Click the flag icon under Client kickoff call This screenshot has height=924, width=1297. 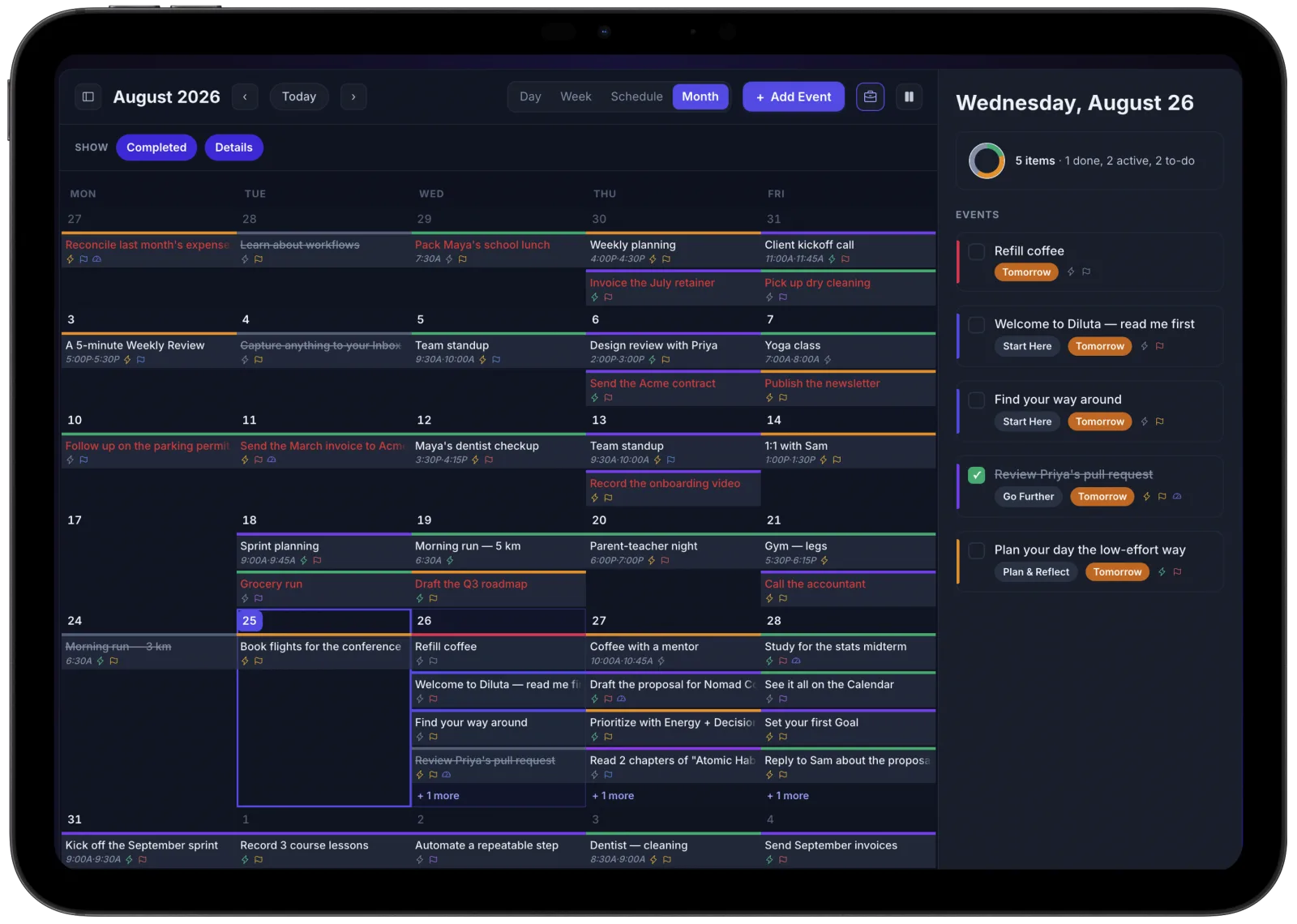pyautogui.click(x=845, y=259)
